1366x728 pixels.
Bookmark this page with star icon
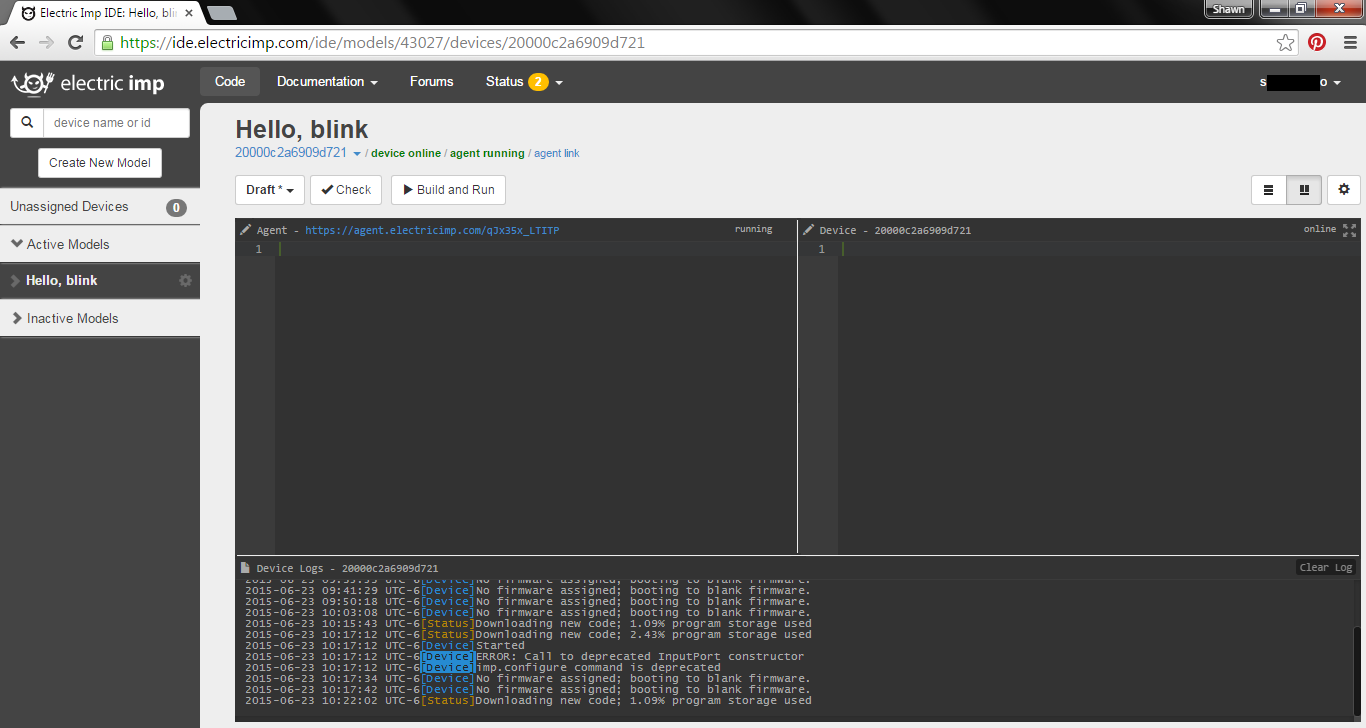(x=1285, y=42)
